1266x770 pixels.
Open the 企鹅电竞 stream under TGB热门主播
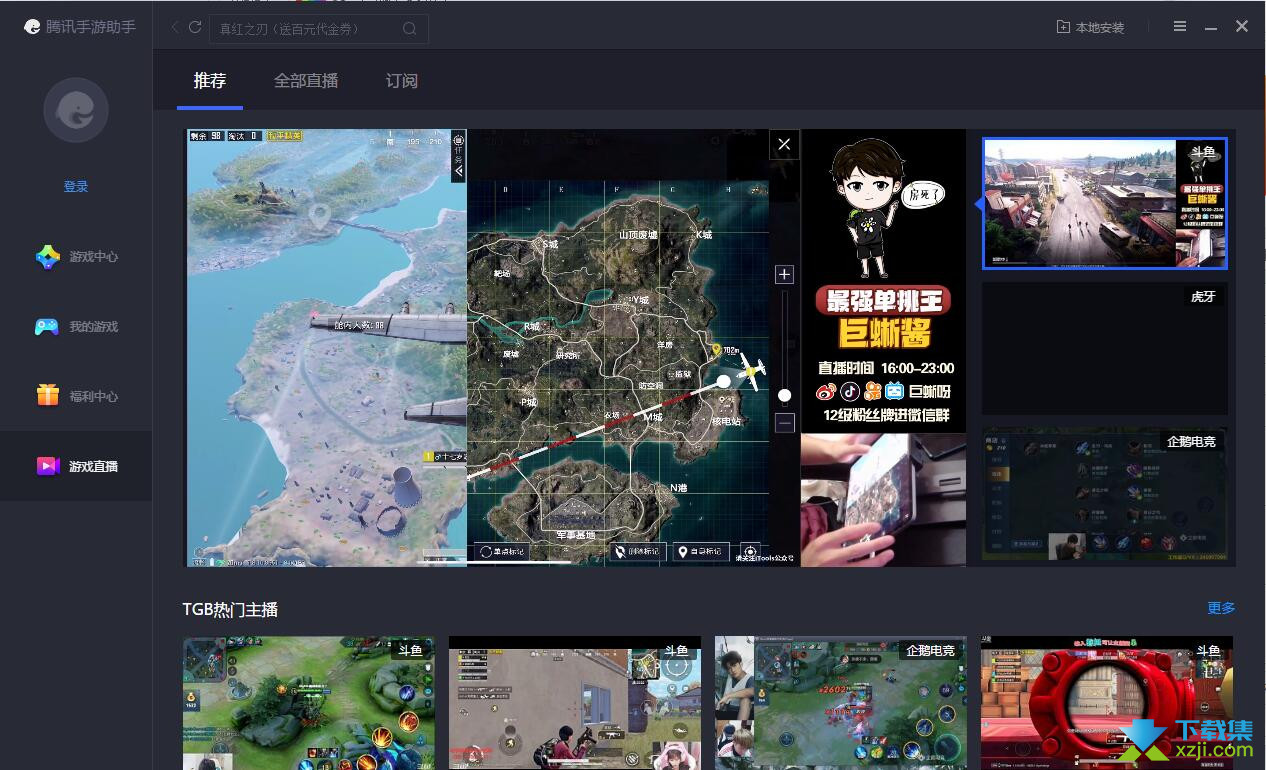841,703
